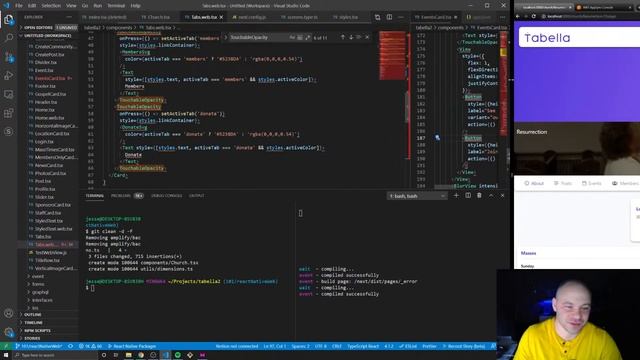The image size is (640, 360).
Task: Open the Source Control view
Action: [9, 57]
